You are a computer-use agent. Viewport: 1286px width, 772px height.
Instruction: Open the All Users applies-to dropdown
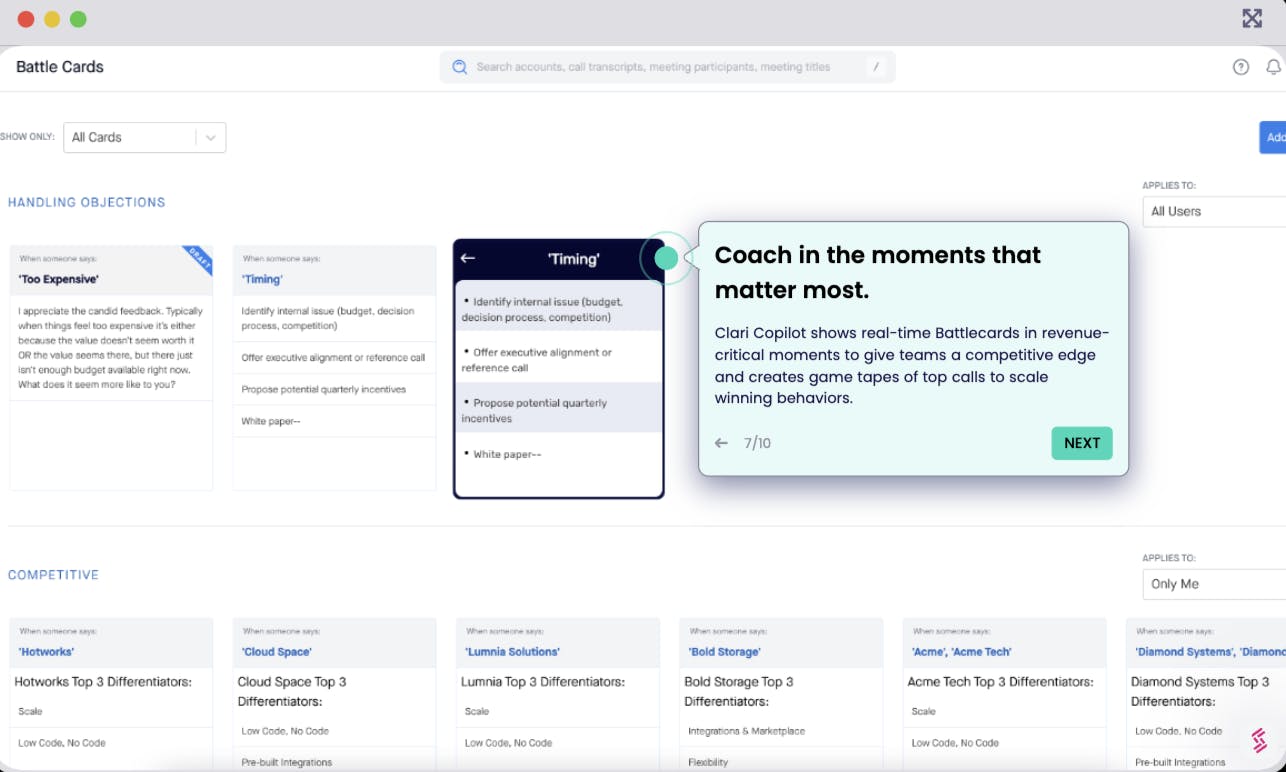pos(1214,211)
